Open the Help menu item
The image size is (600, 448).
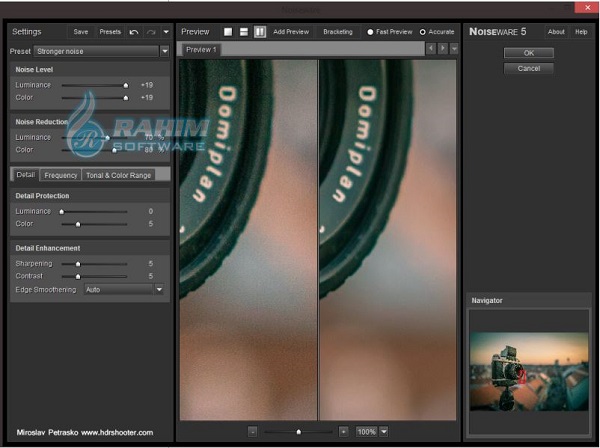(581, 32)
